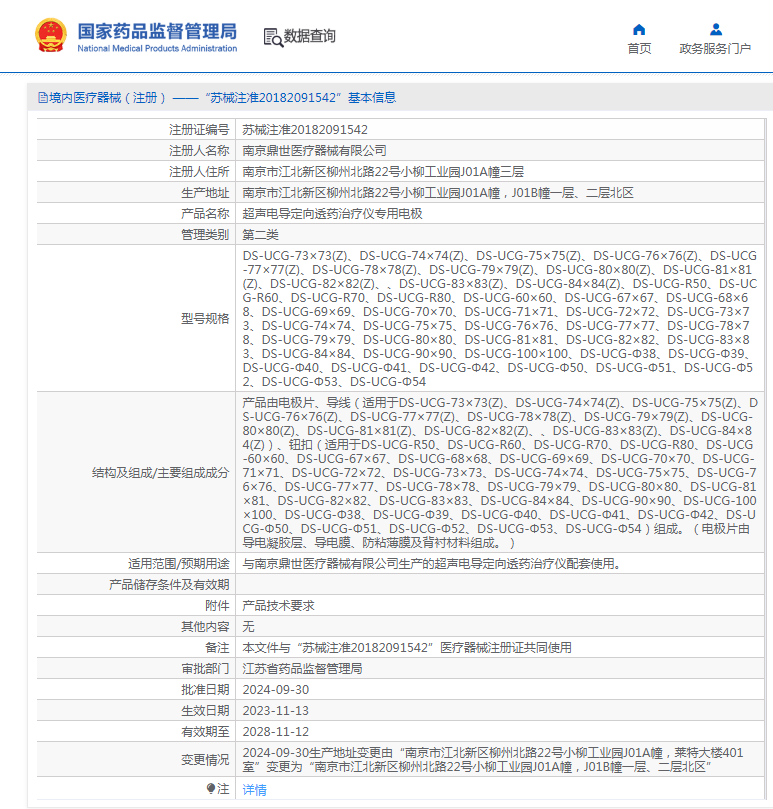This screenshot has width=773, height=809.
Task: Click the product name 超声电导定向透药治疗仪专用电极
Action: coord(332,214)
